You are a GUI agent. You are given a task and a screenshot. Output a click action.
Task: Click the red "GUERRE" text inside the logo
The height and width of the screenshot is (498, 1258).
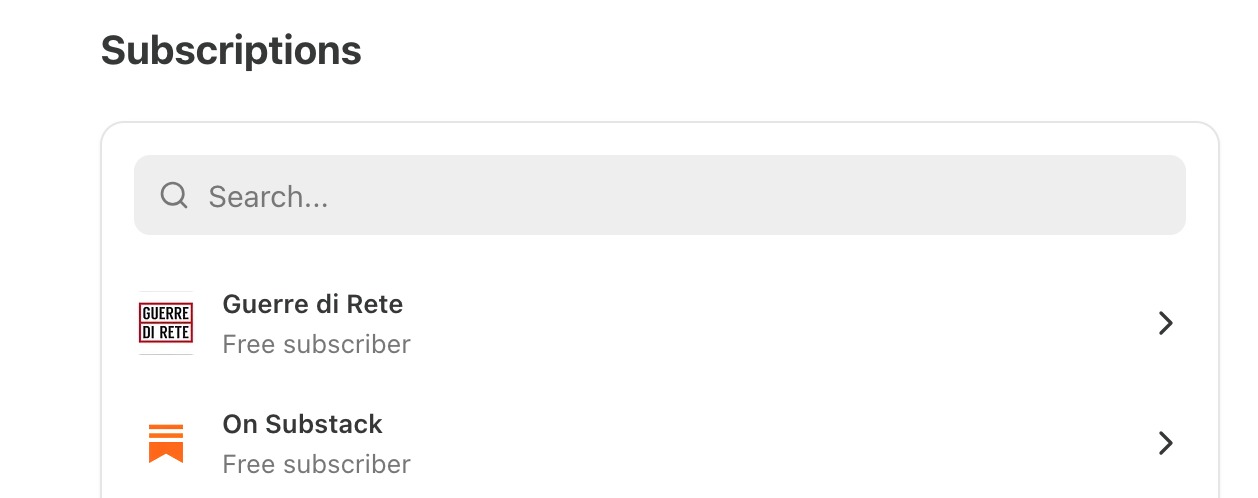(x=166, y=313)
